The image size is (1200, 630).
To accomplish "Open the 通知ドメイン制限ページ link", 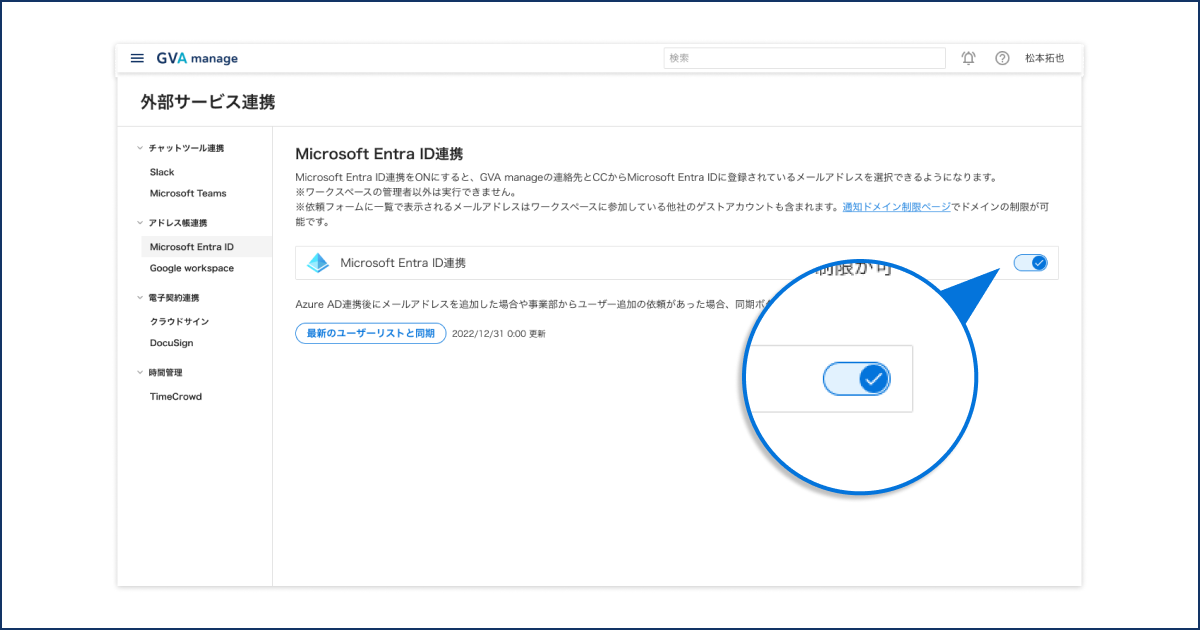I will pyautogui.click(x=896, y=207).
